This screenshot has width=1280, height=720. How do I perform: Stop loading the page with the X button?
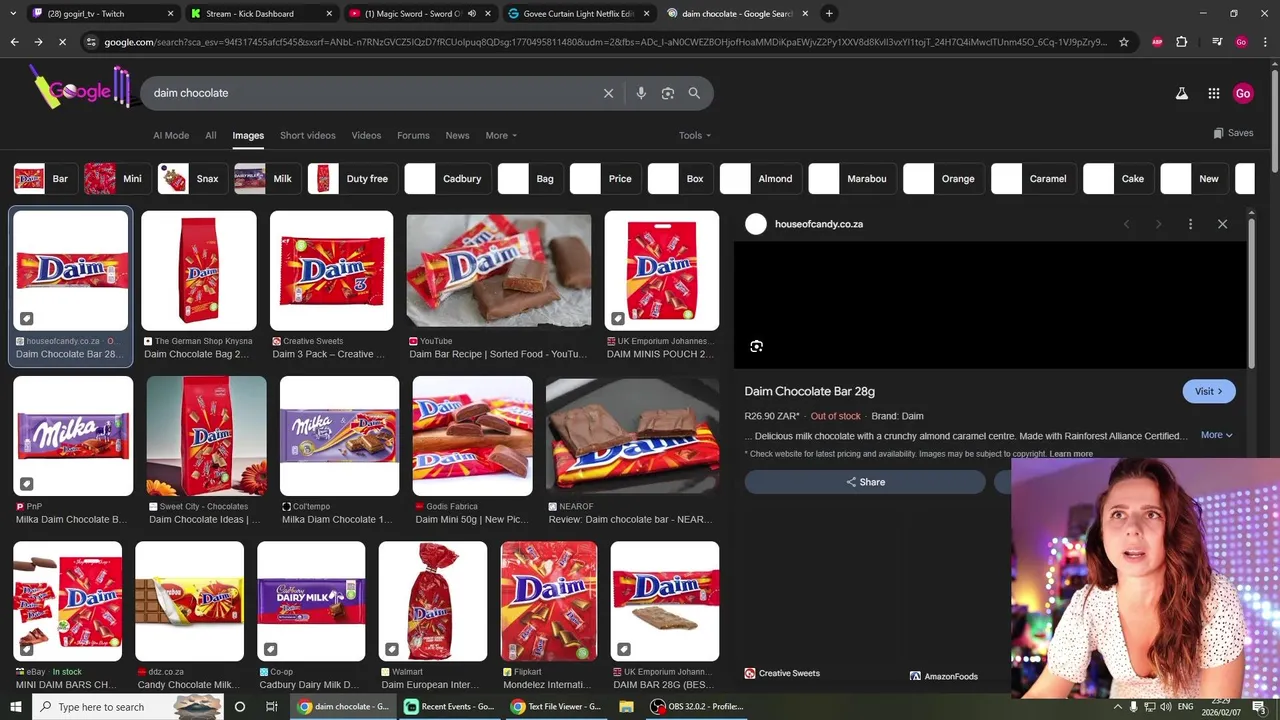click(62, 42)
